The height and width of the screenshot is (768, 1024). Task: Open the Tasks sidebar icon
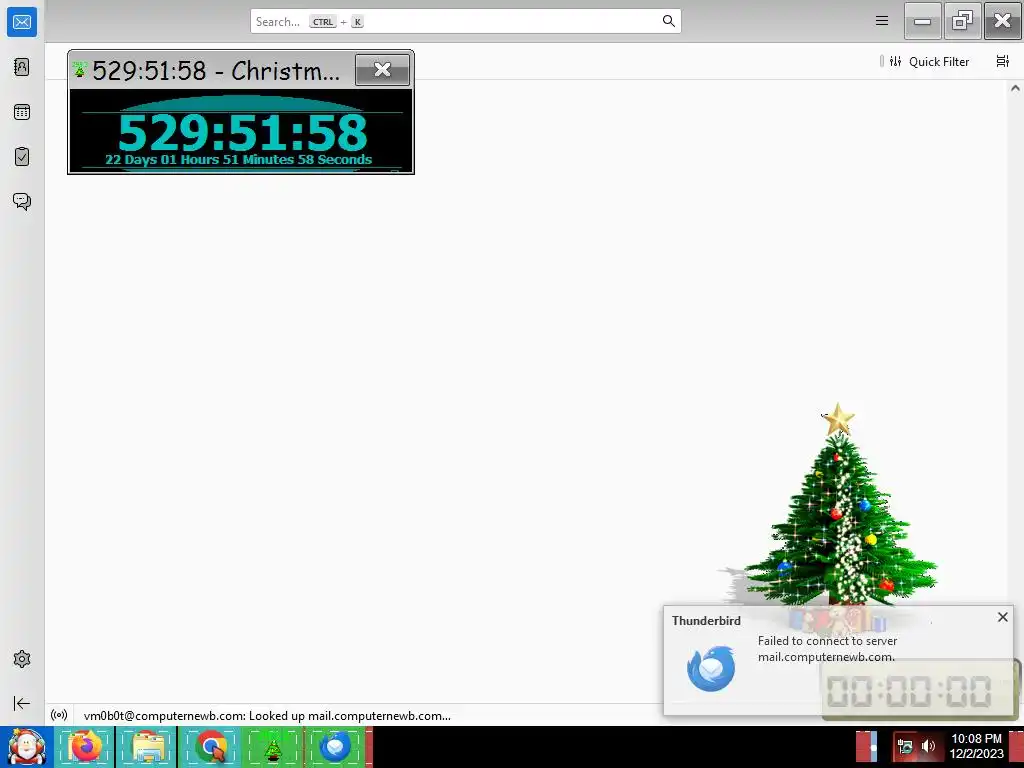[x=22, y=157]
